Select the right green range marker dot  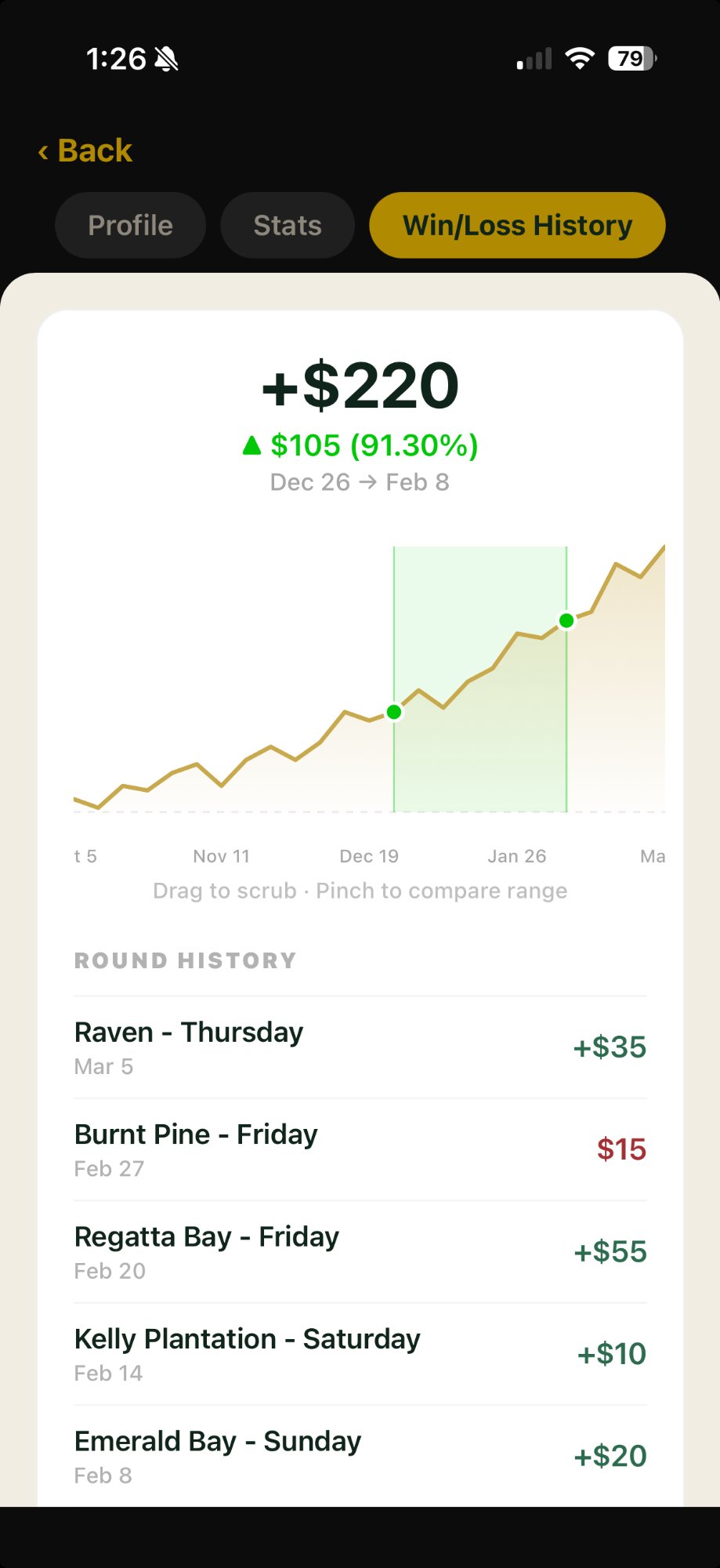click(566, 621)
